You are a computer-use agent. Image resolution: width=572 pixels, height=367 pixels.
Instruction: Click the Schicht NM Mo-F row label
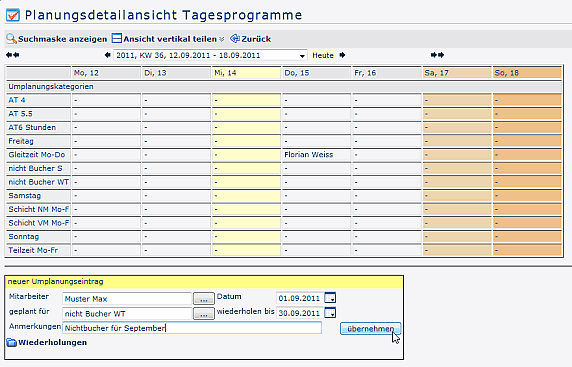point(38,209)
